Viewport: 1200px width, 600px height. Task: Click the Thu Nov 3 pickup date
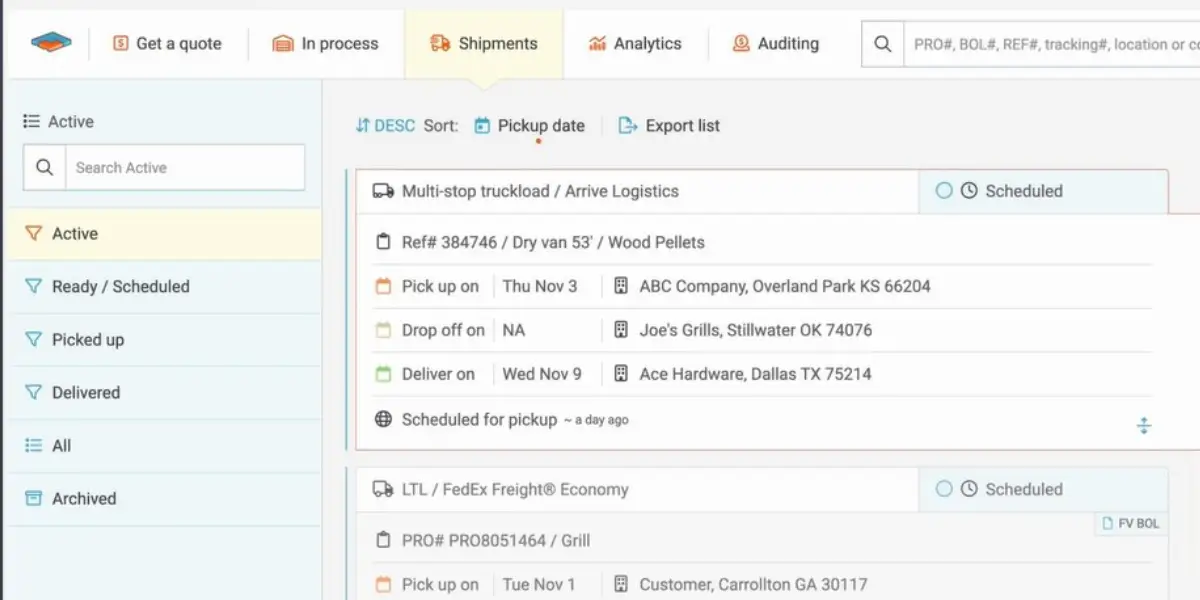[x=540, y=286]
